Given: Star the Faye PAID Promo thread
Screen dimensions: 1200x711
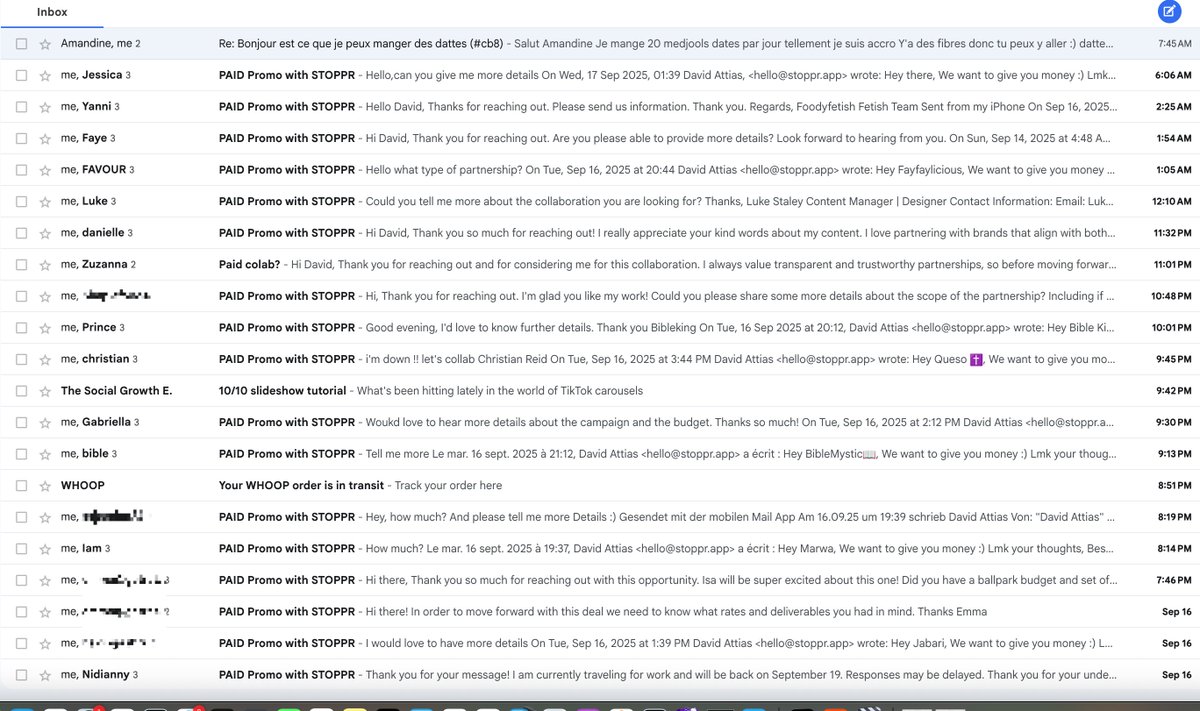Looking at the screenshot, I should point(45,138).
